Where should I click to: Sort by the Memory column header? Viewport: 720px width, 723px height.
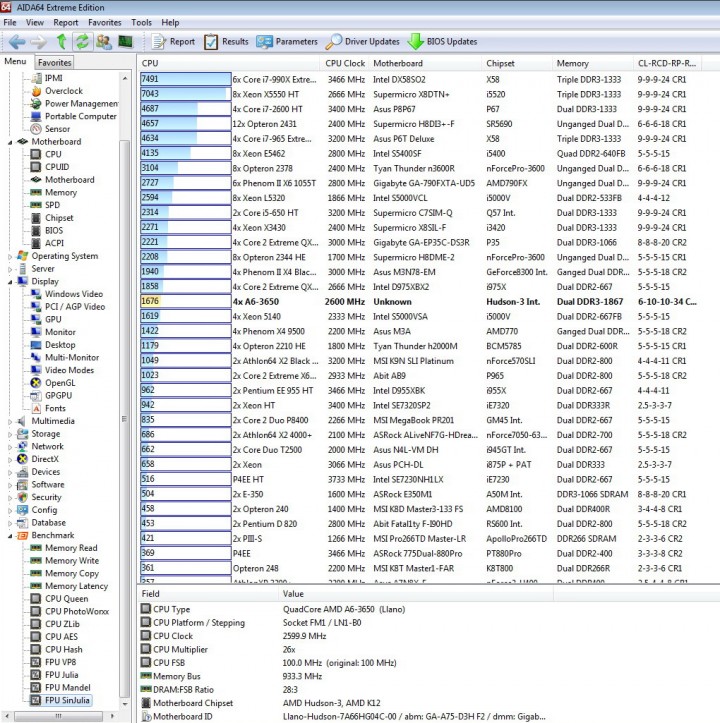[x=593, y=64]
